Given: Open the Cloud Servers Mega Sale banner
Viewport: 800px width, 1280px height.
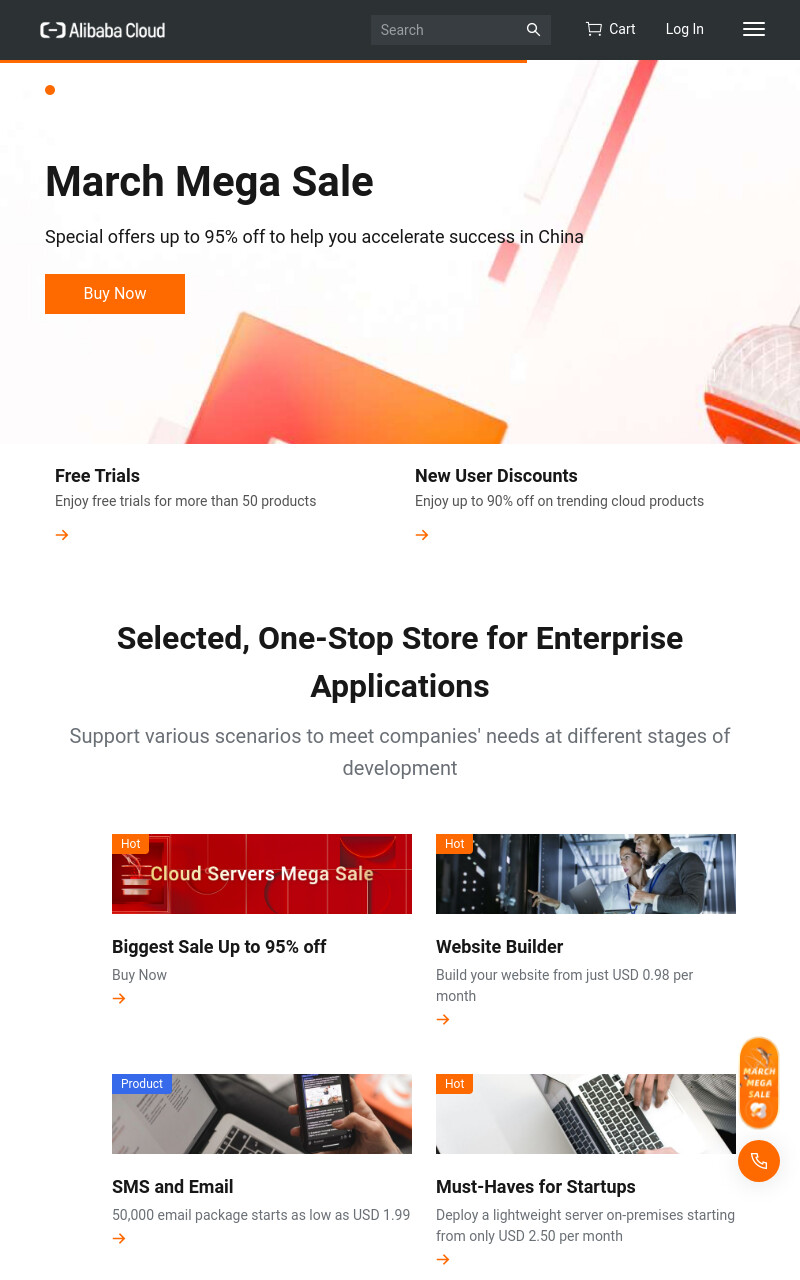Looking at the screenshot, I should [x=262, y=874].
